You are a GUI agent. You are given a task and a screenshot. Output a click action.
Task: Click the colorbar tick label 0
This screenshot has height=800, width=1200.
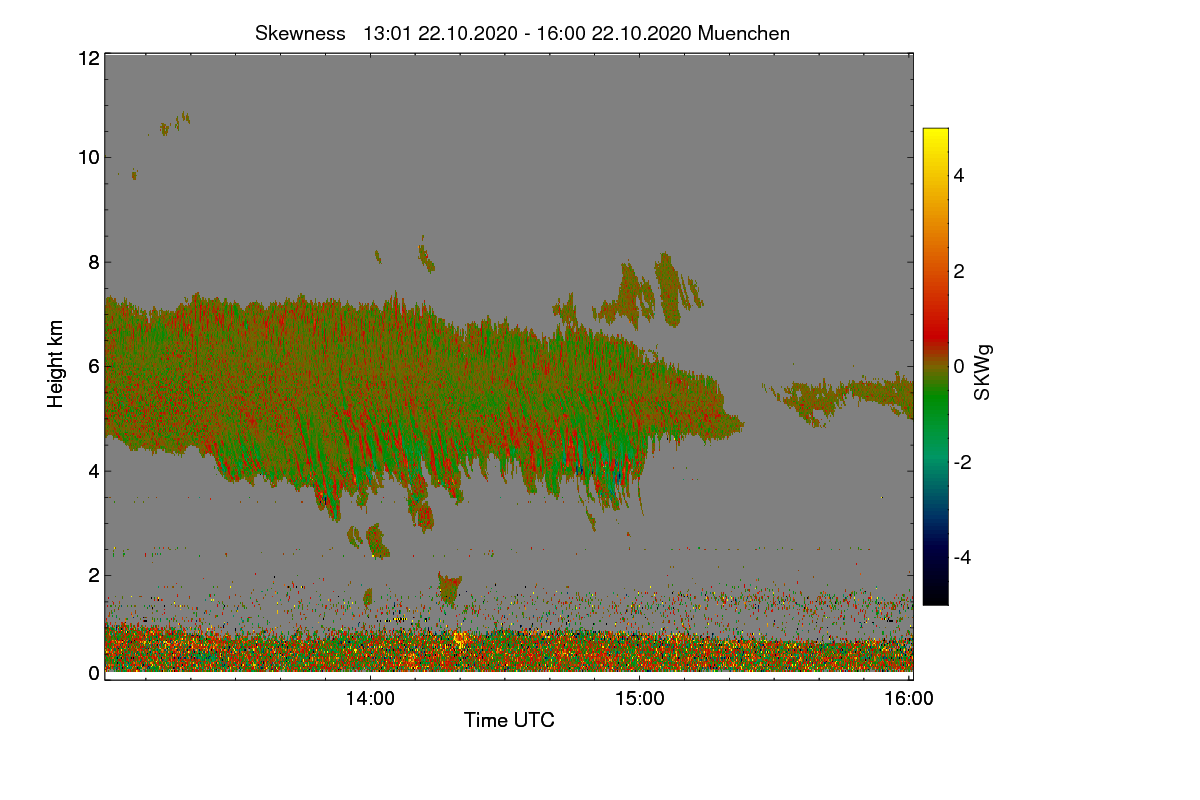point(959,366)
